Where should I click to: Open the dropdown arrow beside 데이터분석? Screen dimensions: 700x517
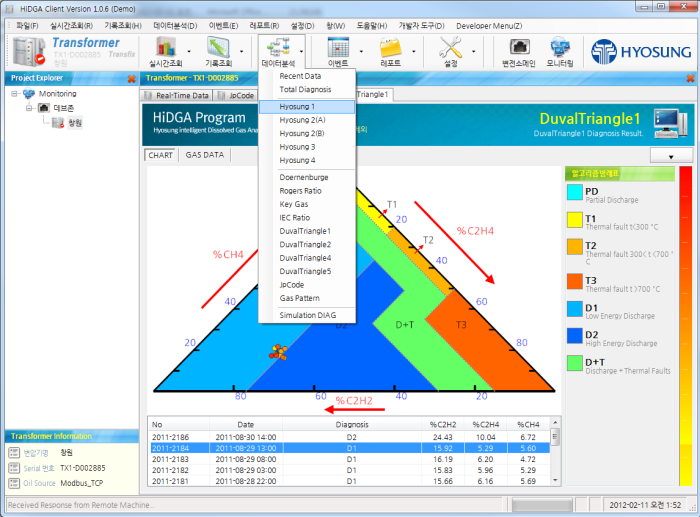301,51
